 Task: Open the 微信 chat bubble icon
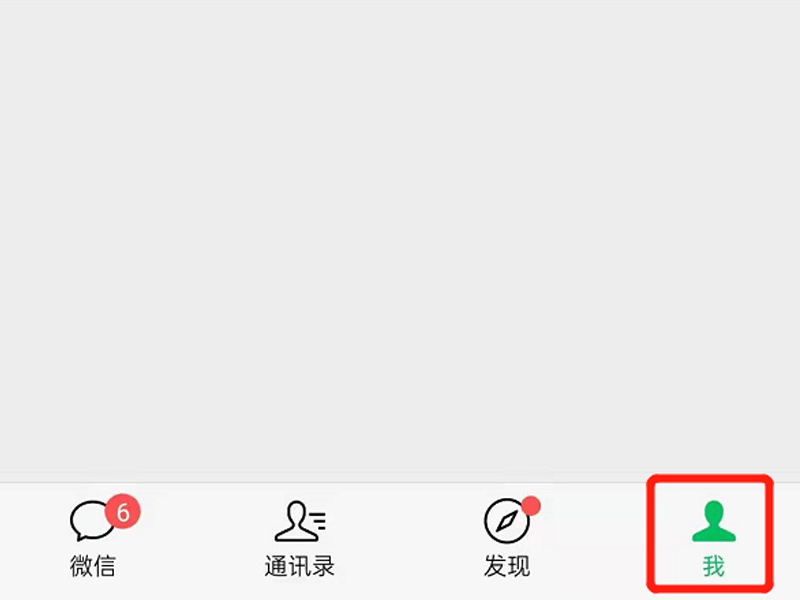[x=92, y=520]
